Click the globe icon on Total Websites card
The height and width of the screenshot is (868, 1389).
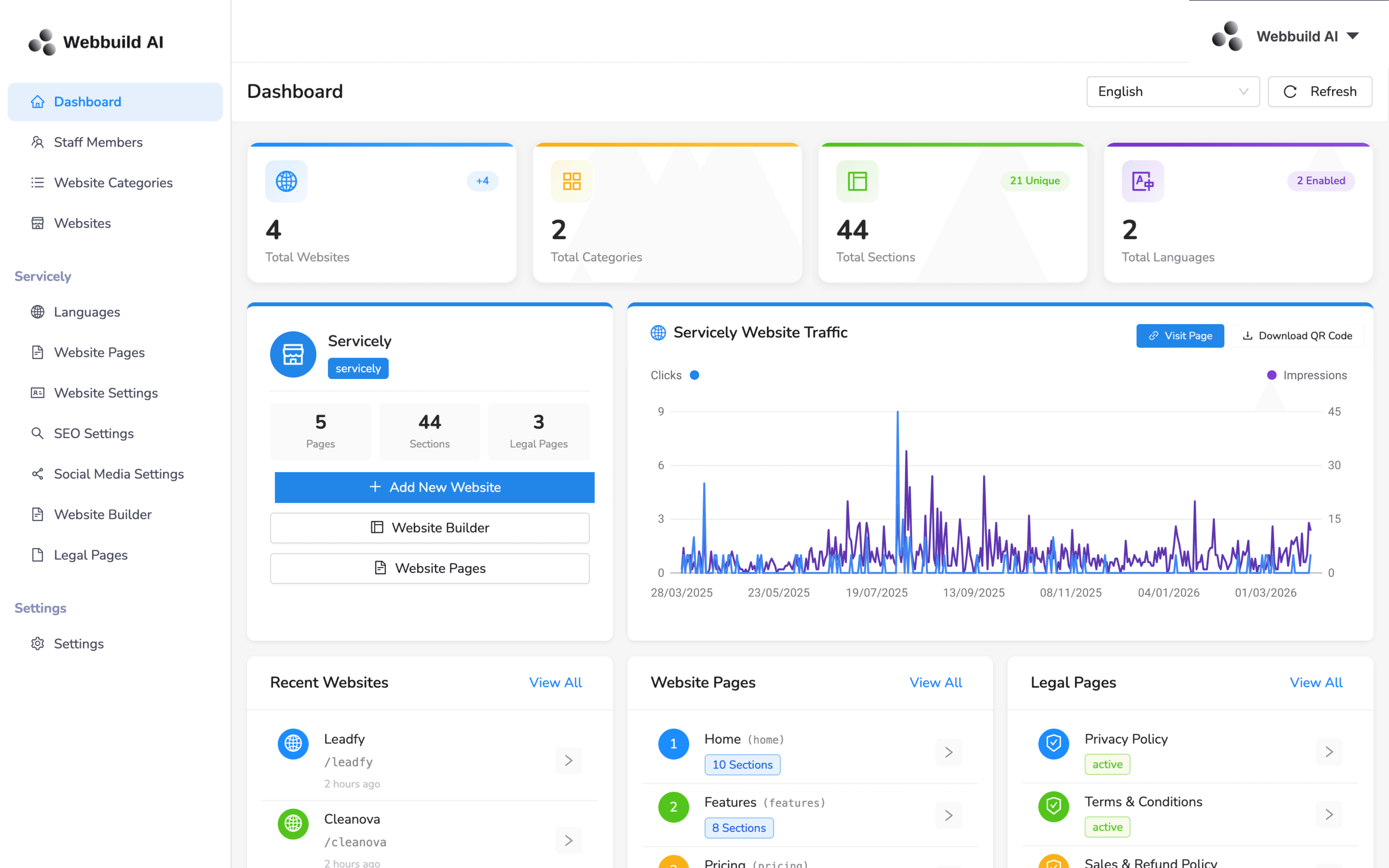click(286, 181)
